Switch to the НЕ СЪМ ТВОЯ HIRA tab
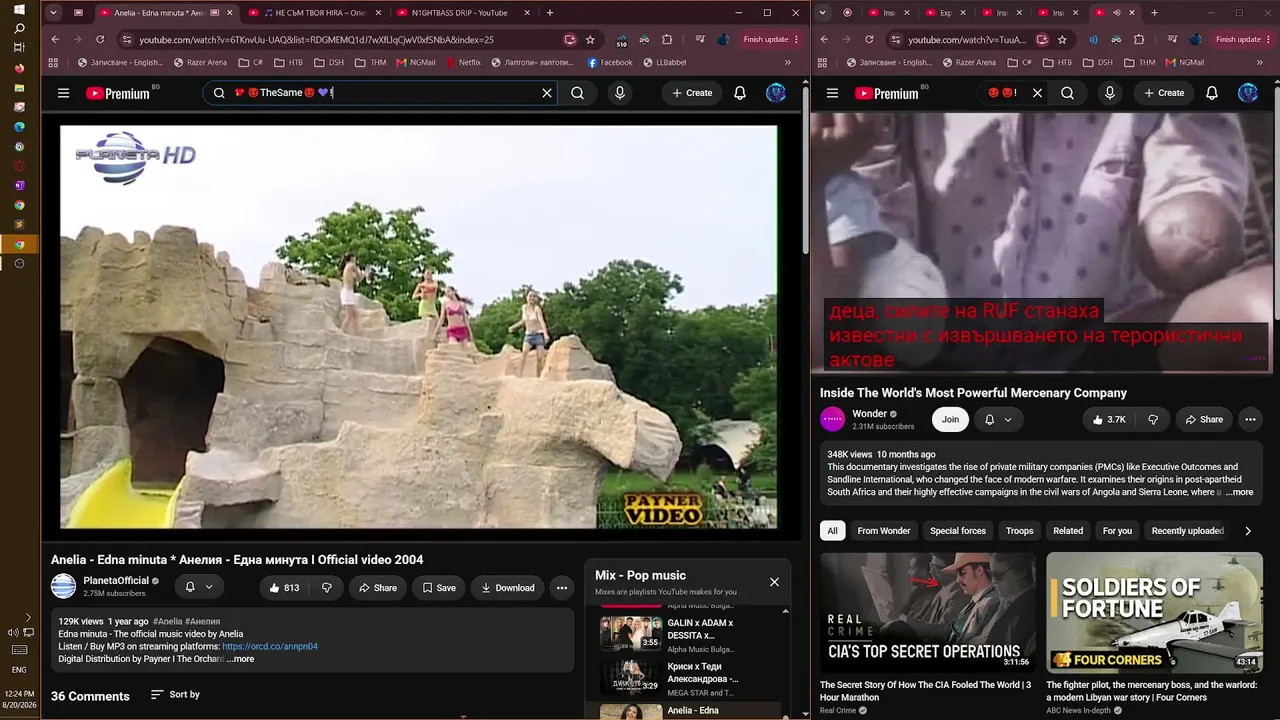 click(313, 13)
